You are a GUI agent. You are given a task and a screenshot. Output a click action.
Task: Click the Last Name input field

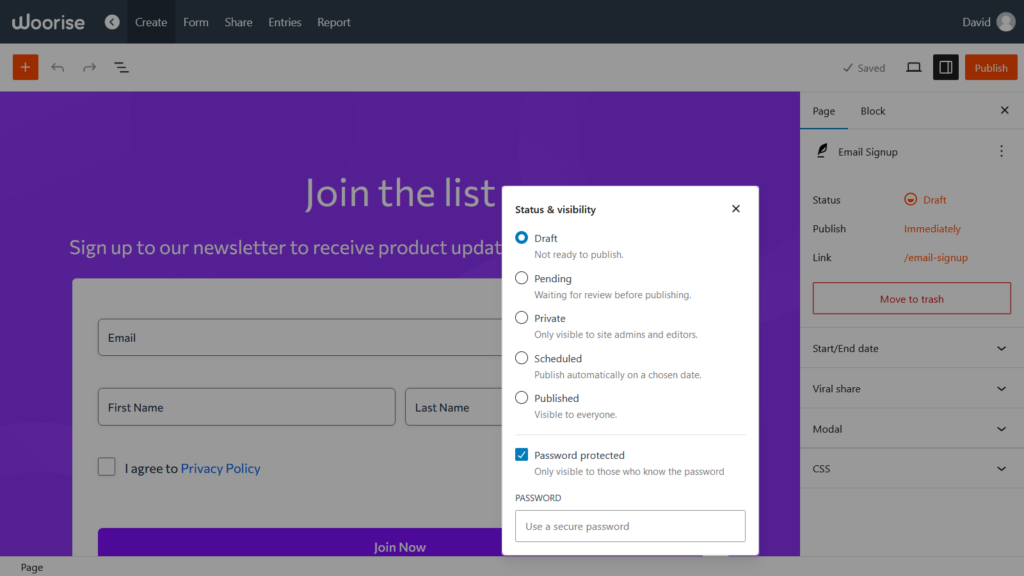coord(454,407)
